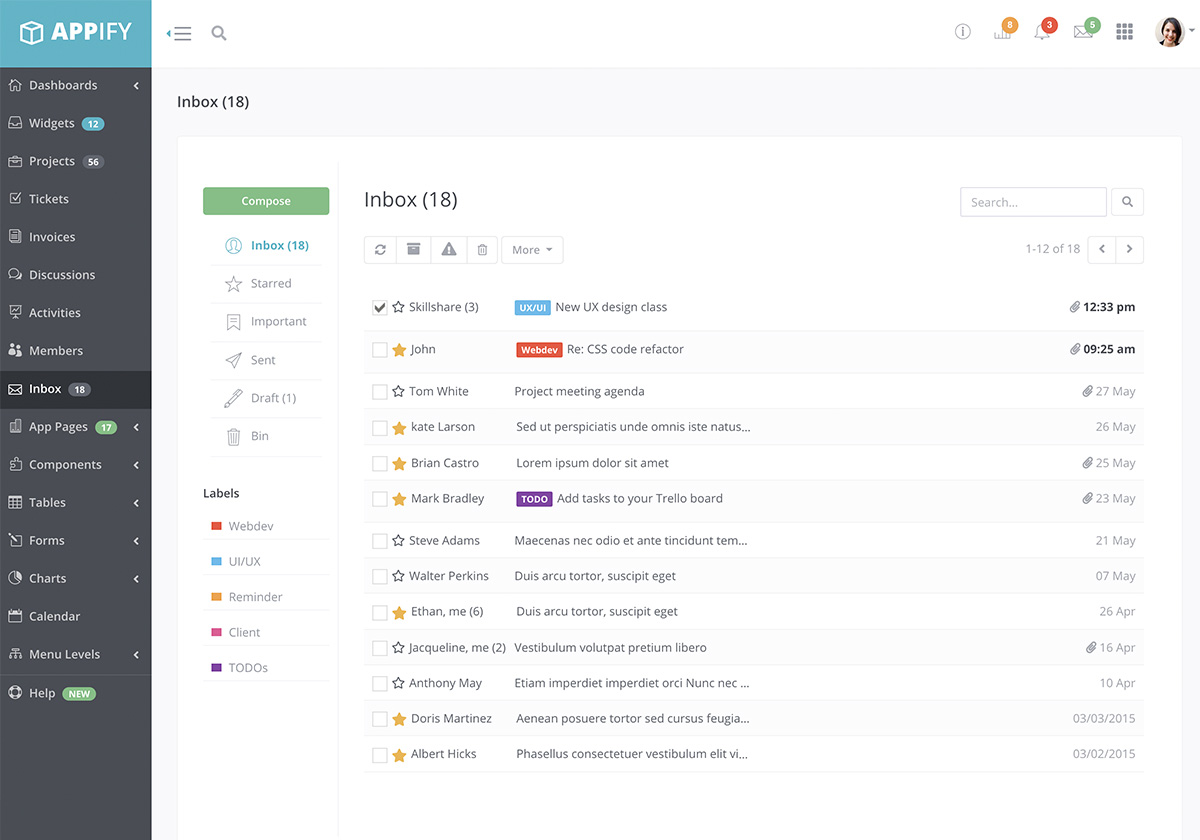This screenshot has height=840, width=1200.
Task: Open notifications bell icon
Action: tap(1042, 32)
